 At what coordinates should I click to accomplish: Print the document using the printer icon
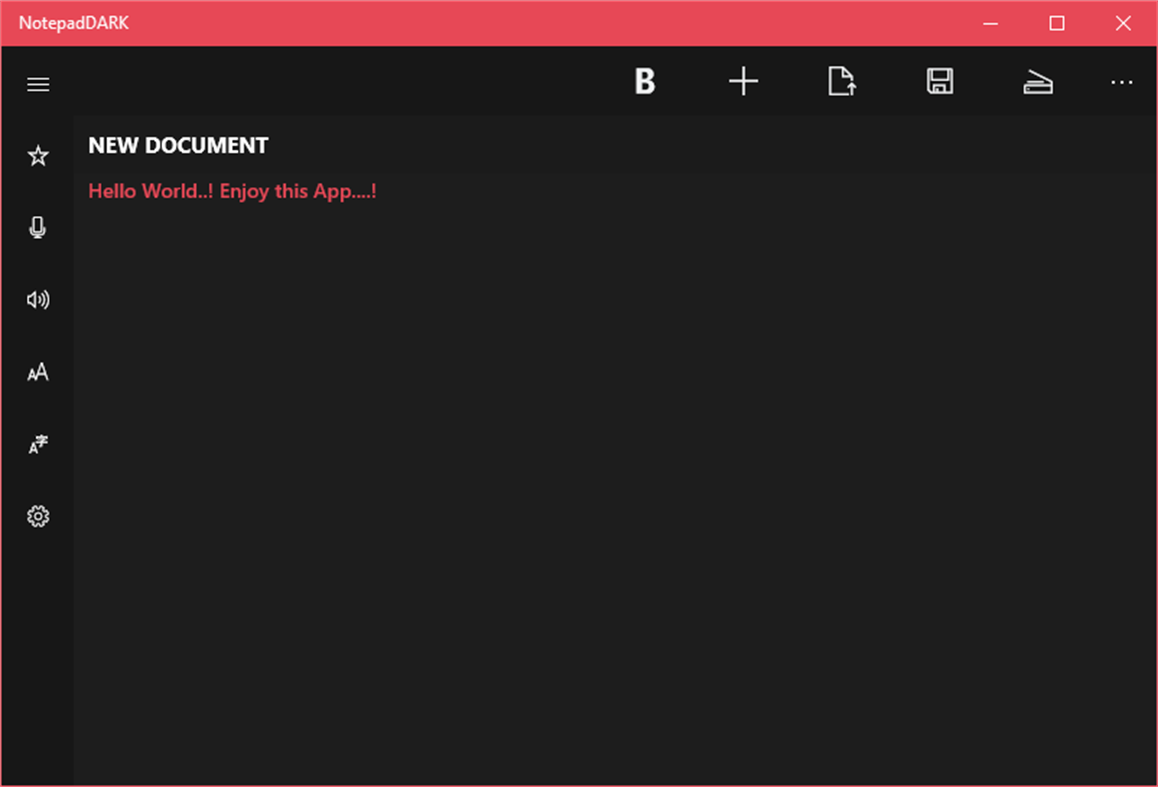(x=1038, y=82)
